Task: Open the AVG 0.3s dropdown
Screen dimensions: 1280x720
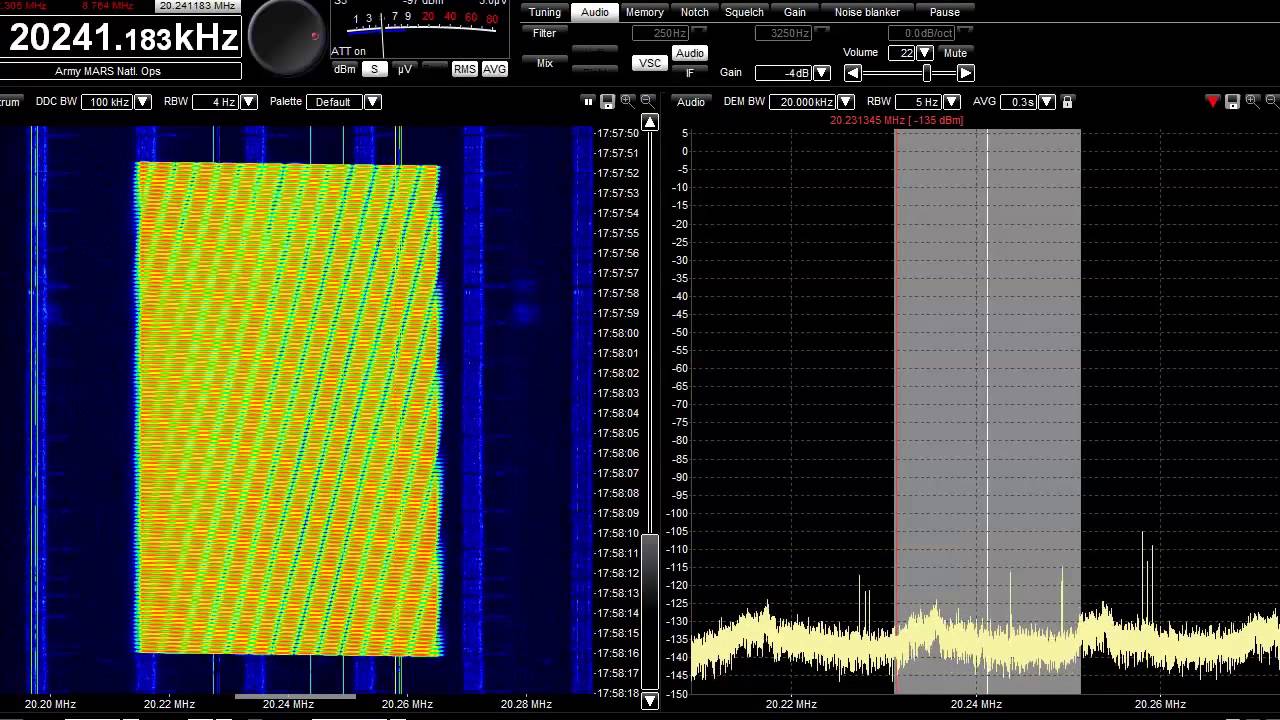Action: tap(1047, 102)
